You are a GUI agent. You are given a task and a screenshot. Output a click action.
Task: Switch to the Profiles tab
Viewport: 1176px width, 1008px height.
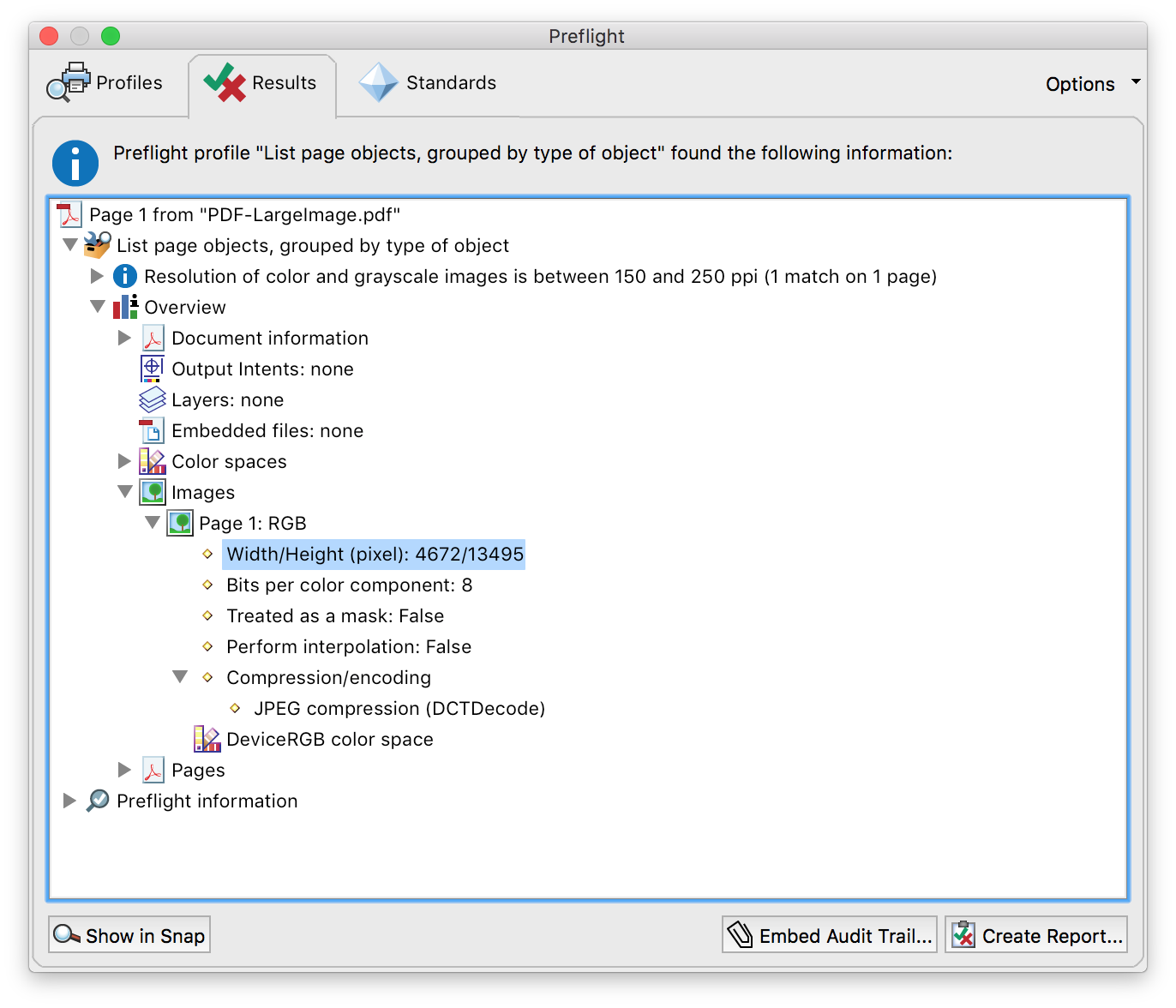point(105,83)
